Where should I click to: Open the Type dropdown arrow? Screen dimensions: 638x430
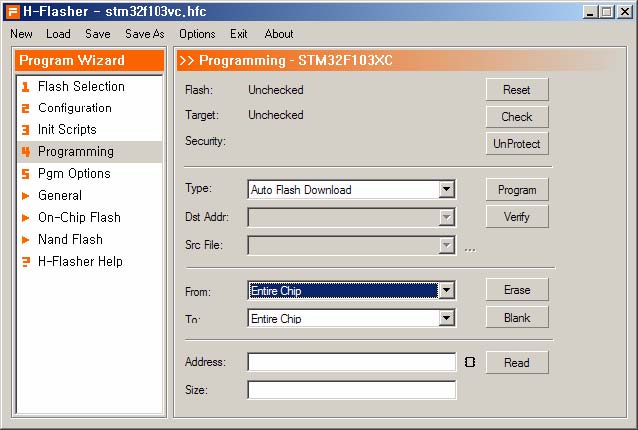coord(446,189)
